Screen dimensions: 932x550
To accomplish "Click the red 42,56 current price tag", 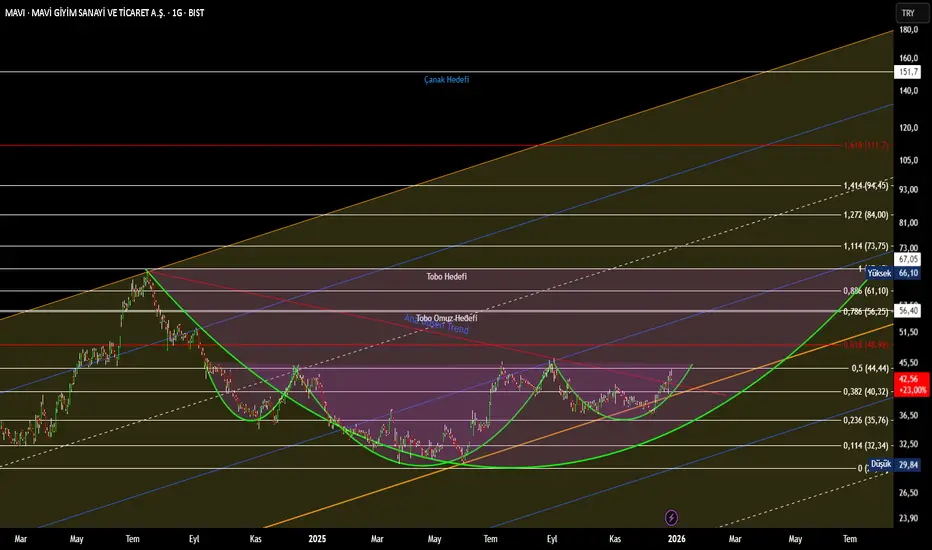I will click(911, 379).
